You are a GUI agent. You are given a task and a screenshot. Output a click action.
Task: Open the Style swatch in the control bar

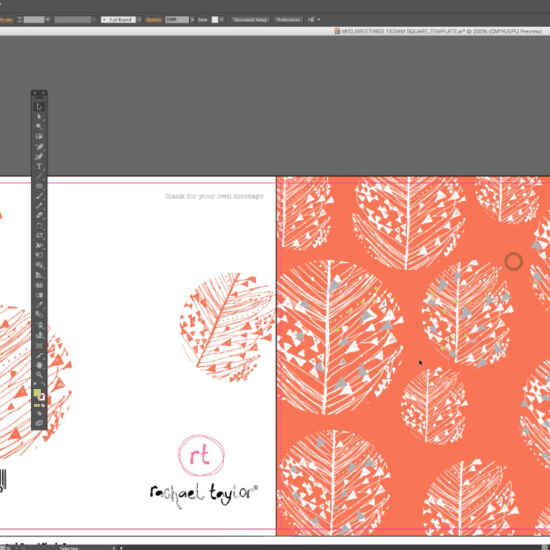click(x=215, y=20)
